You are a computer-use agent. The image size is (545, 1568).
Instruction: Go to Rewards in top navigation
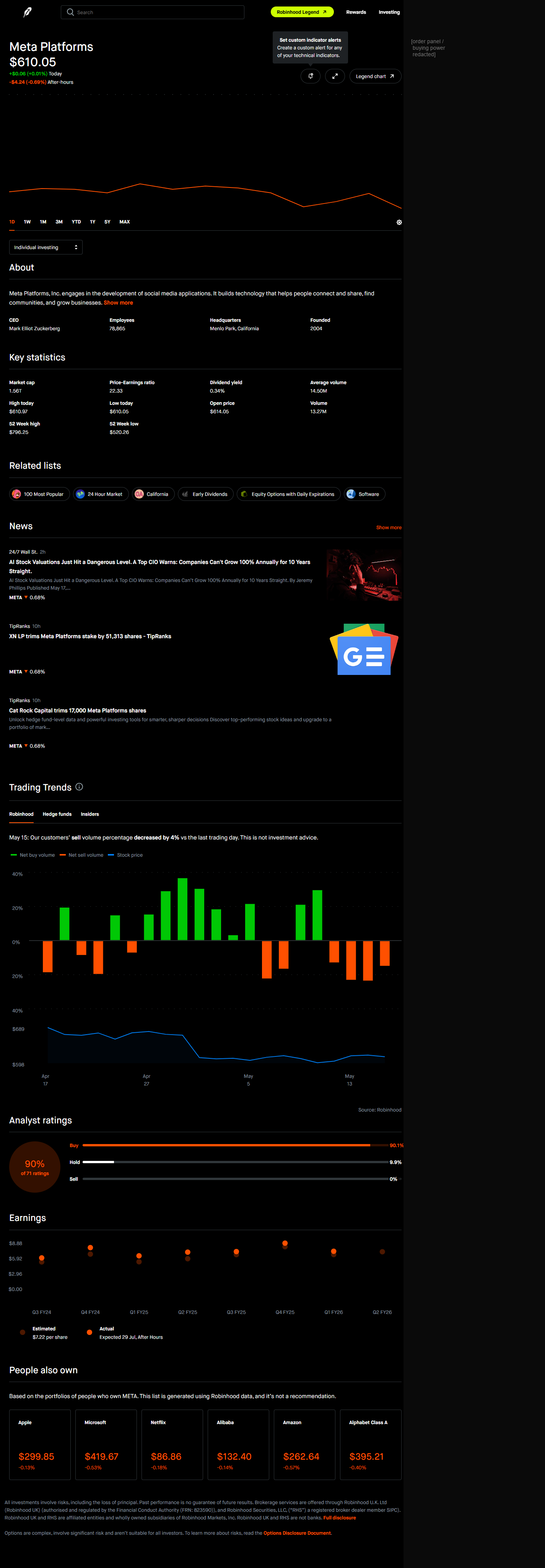356,12
